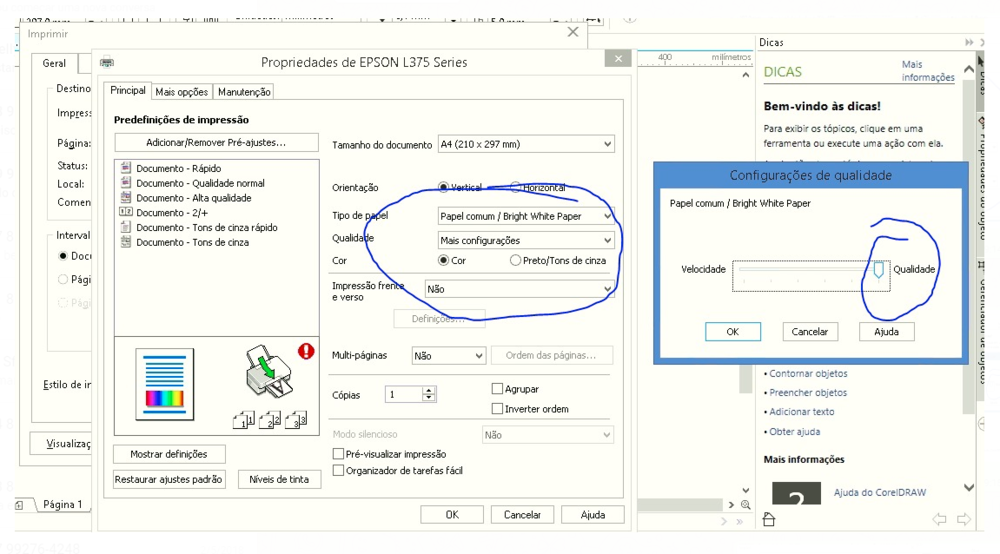Image resolution: width=1000 pixels, height=554 pixels.
Task: Click the printer paper-feed illustration icon
Action: tap(268, 372)
